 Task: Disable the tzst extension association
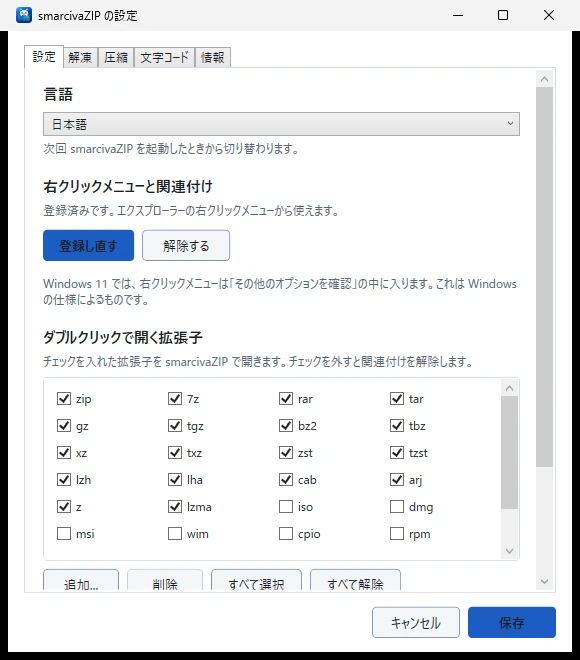(397, 452)
